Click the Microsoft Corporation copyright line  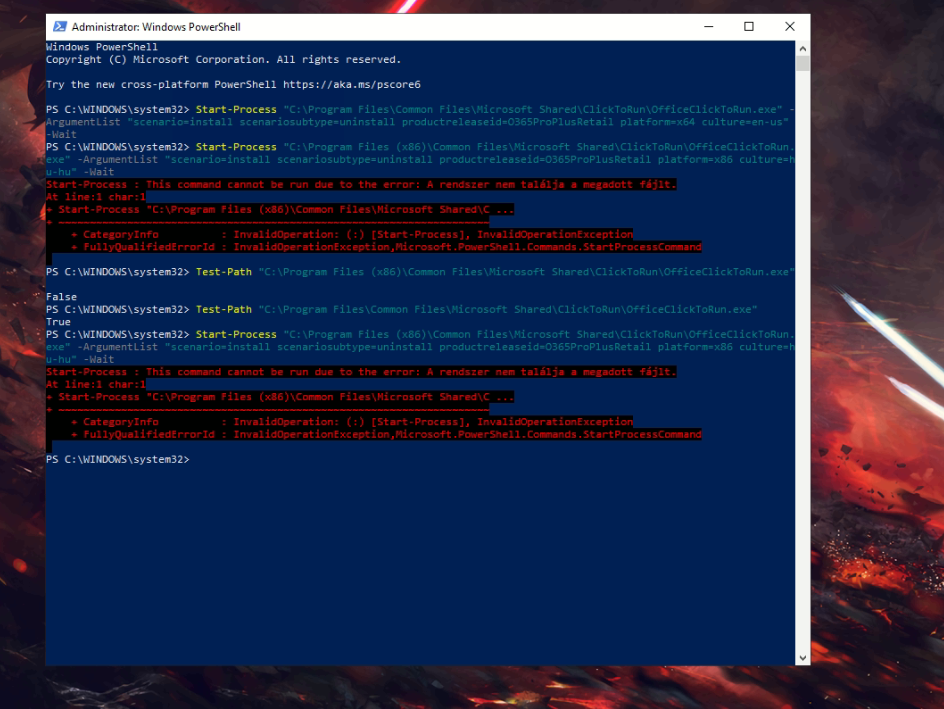(222, 60)
